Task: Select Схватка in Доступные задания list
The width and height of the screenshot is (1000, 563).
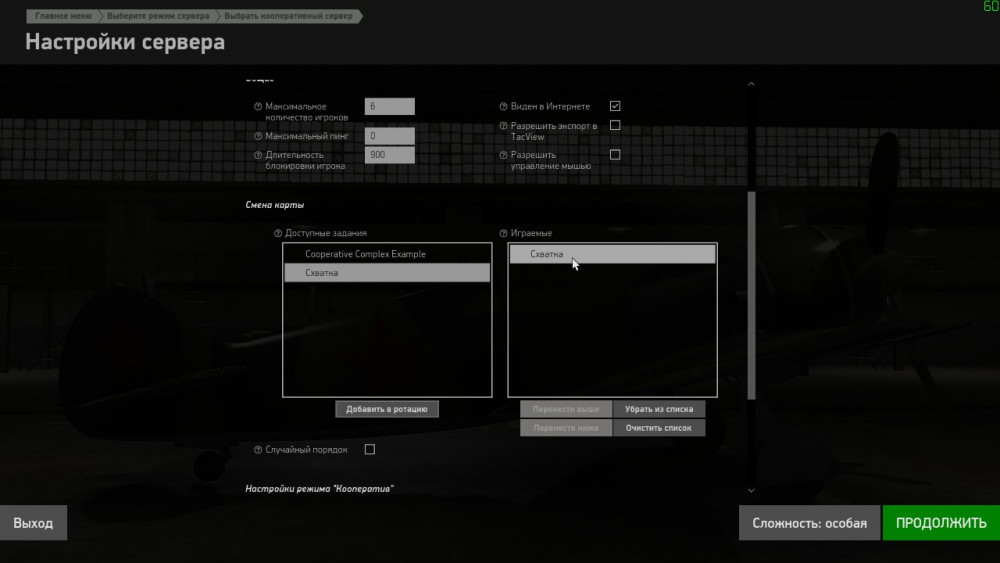Action: point(387,273)
